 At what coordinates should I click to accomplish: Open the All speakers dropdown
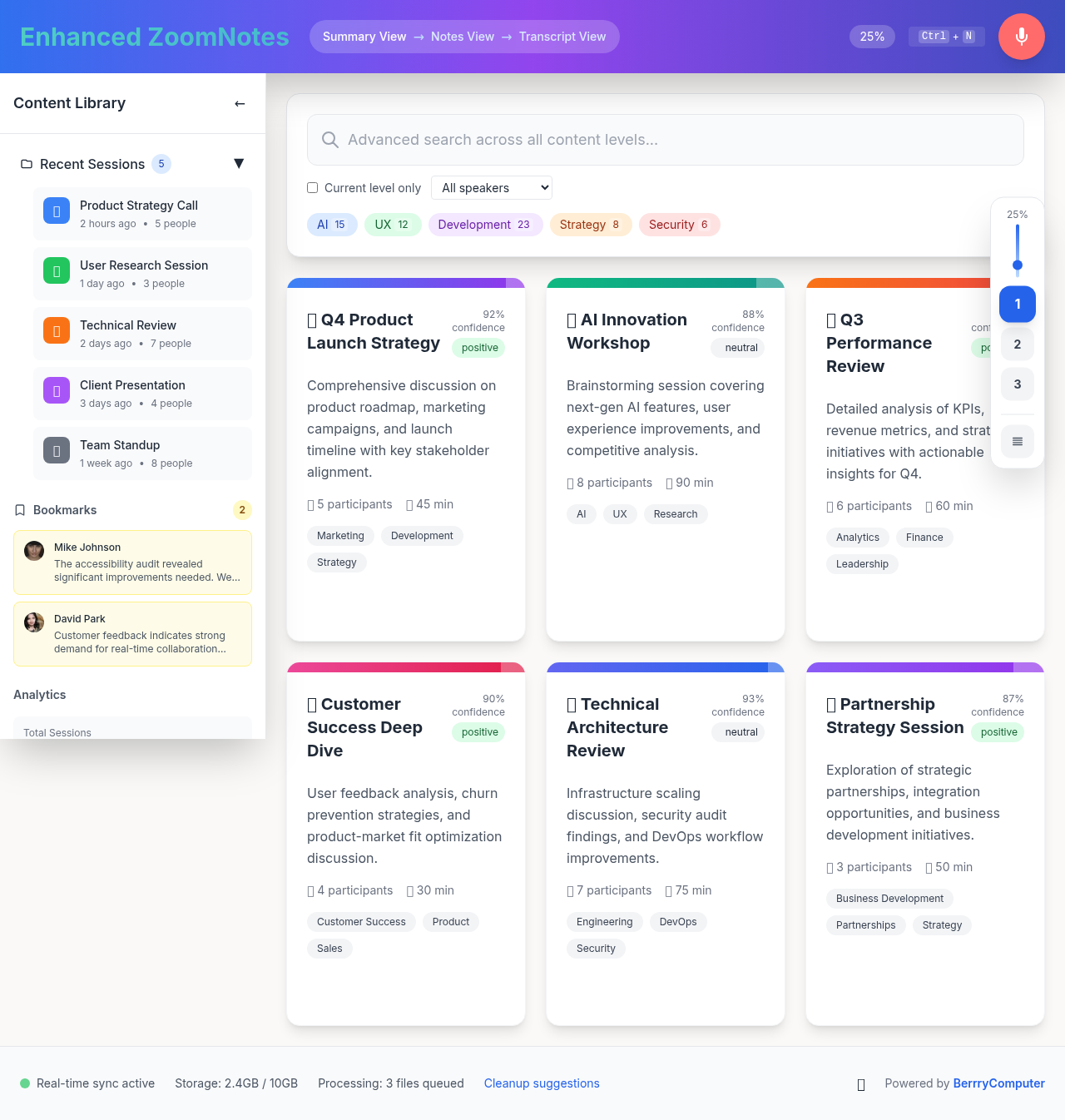[x=491, y=187]
